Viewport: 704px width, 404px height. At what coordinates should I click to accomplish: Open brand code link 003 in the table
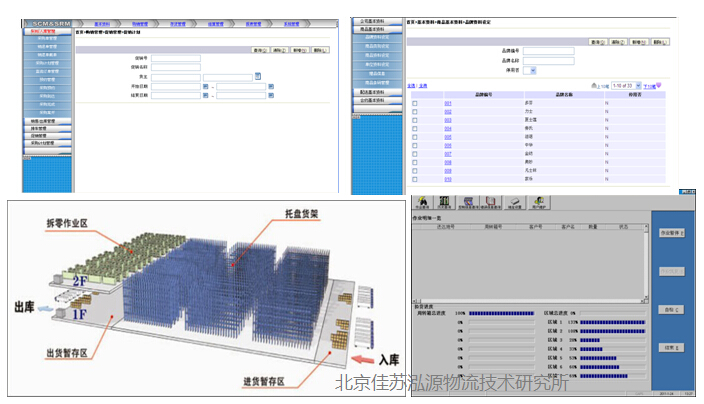pyautogui.click(x=448, y=120)
